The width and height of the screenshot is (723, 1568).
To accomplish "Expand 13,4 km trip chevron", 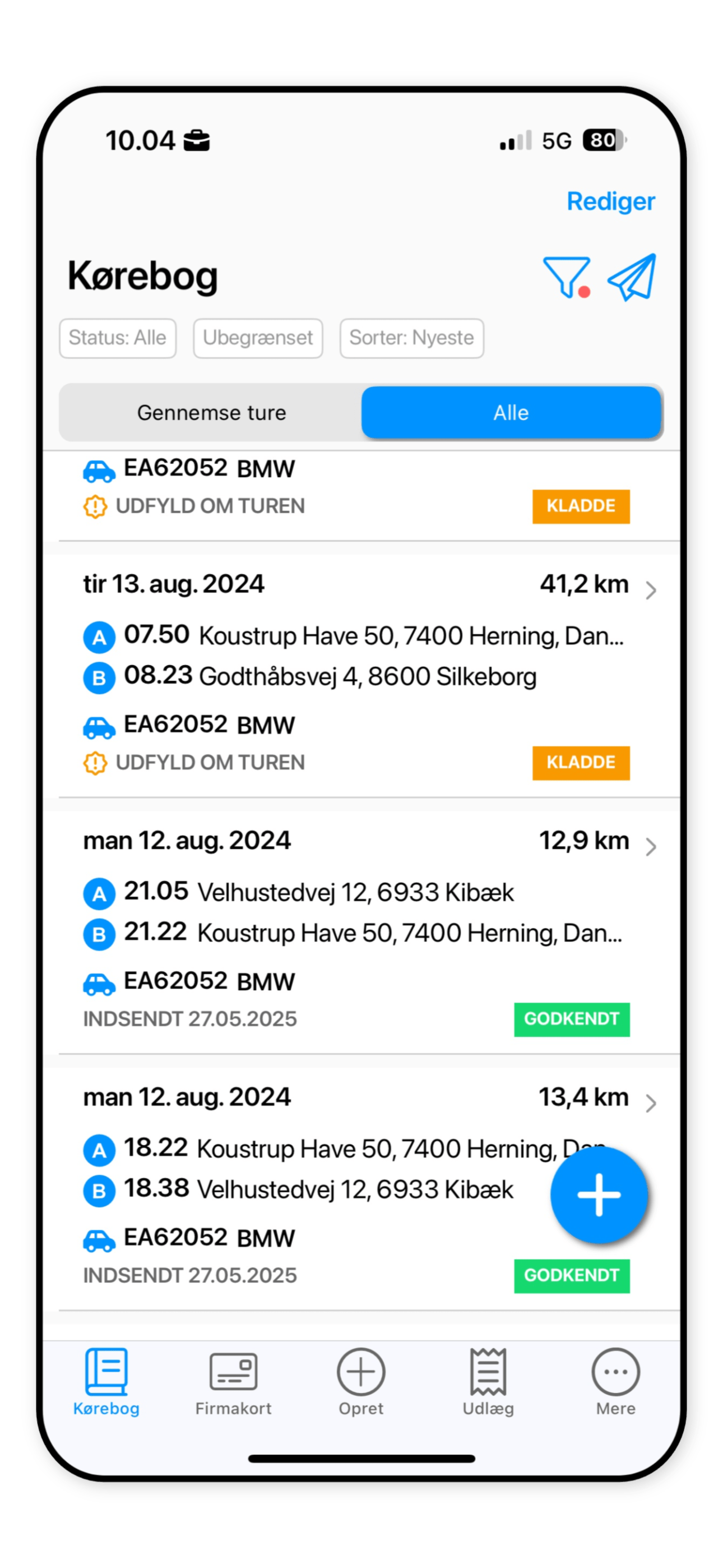I will click(x=651, y=1103).
